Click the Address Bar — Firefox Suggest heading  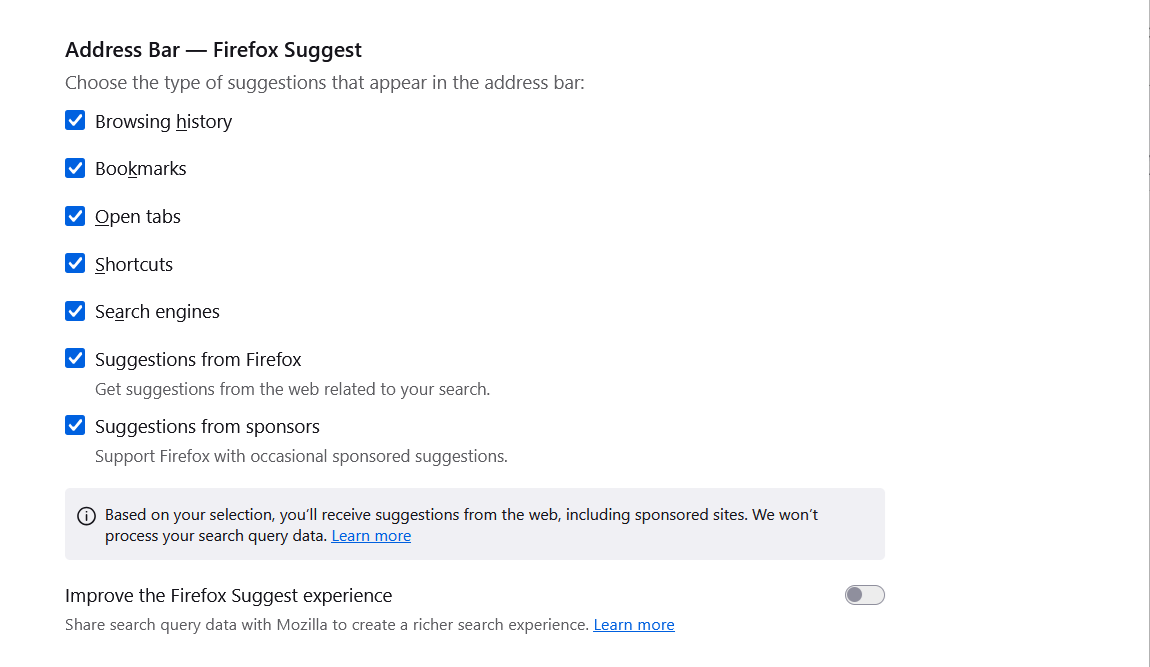pyautogui.click(x=213, y=49)
